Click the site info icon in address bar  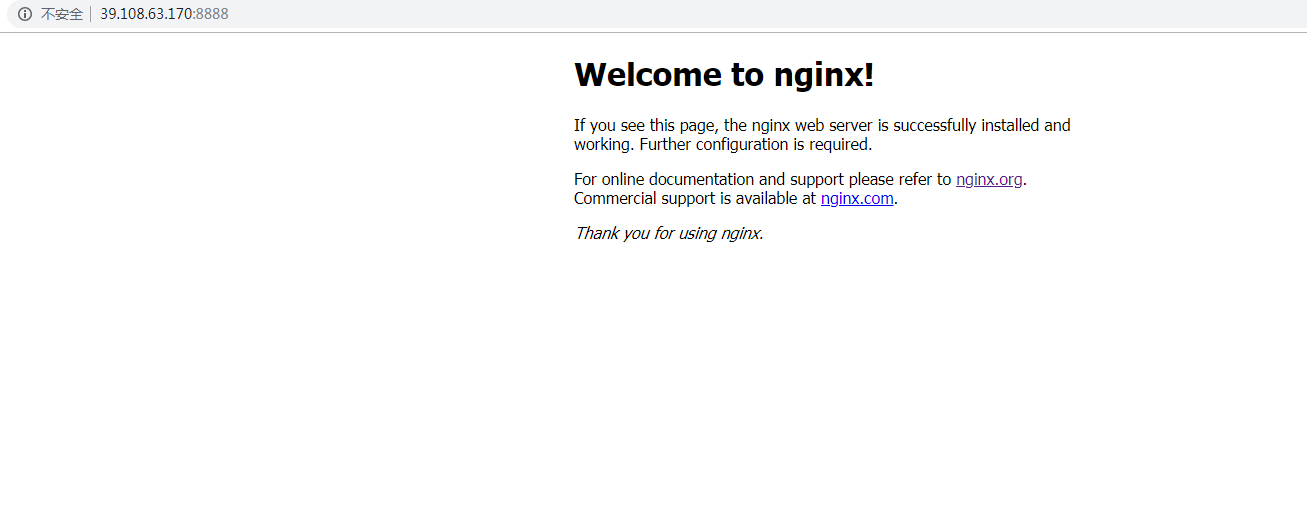point(25,14)
